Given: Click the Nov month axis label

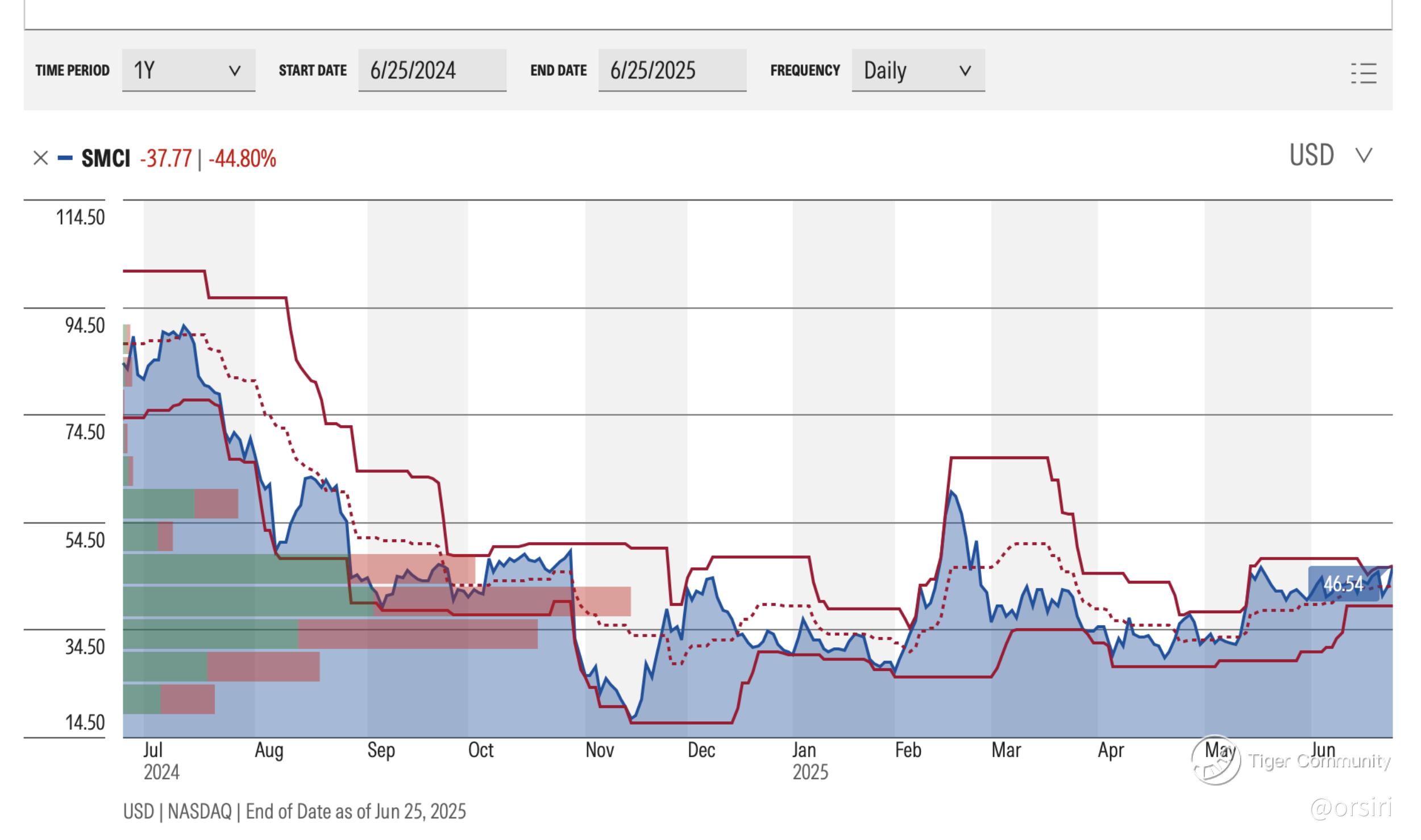Looking at the screenshot, I should 600,751.
